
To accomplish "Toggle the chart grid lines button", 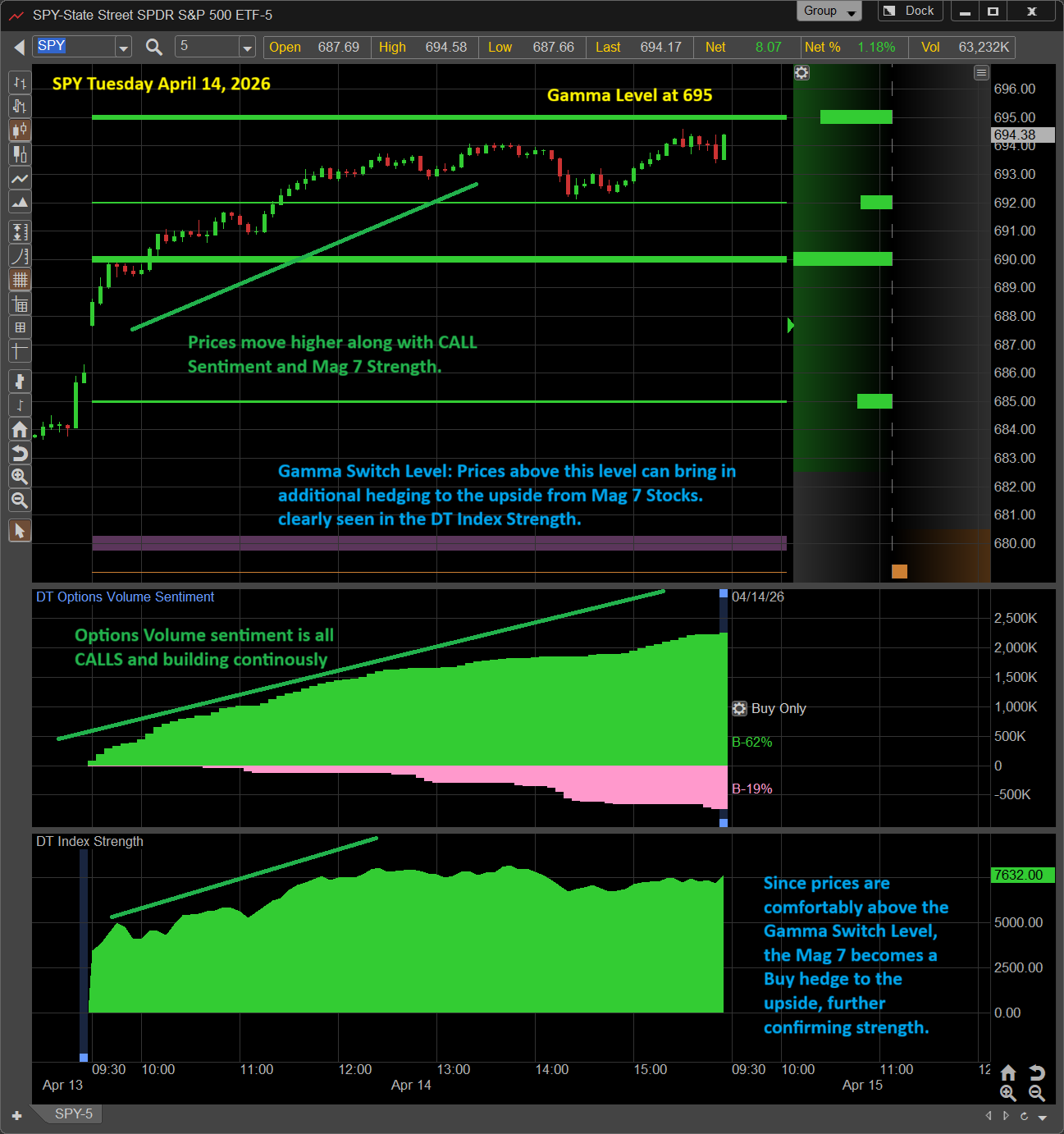I will 20,280.
